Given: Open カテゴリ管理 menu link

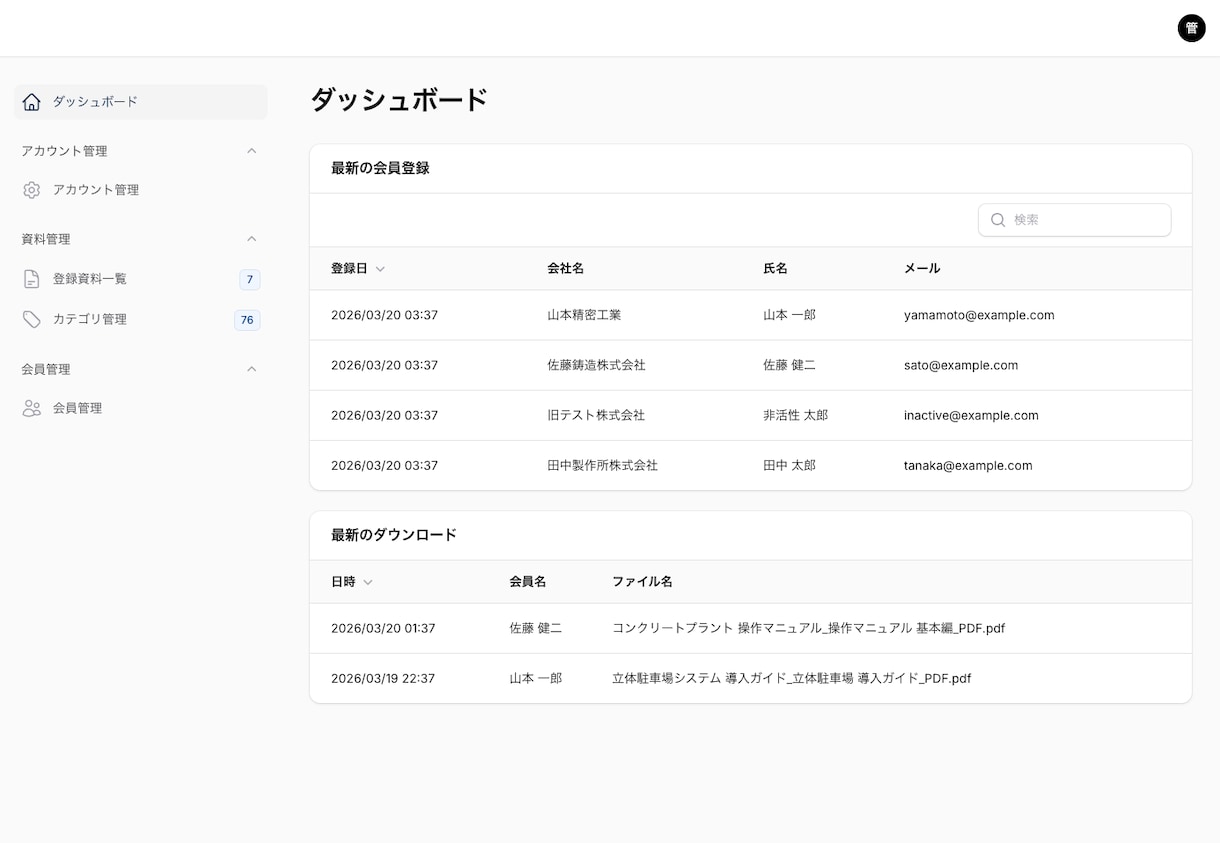Looking at the screenshot, I should [141, 319].
